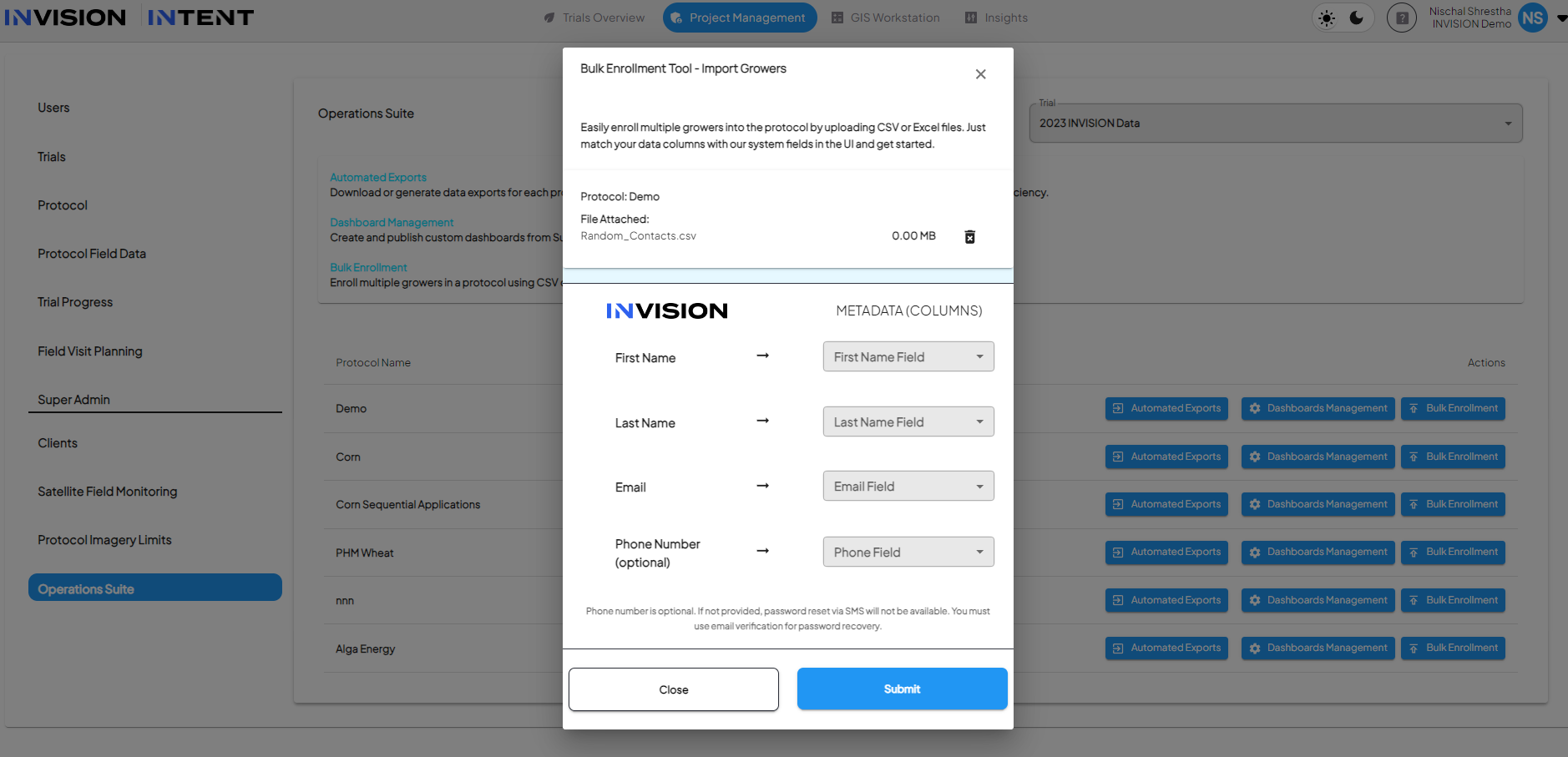The image size is (1568, 757).
Task: Click Bulk Enrollment for PHM Wheat row
Action: point(1453,552)
